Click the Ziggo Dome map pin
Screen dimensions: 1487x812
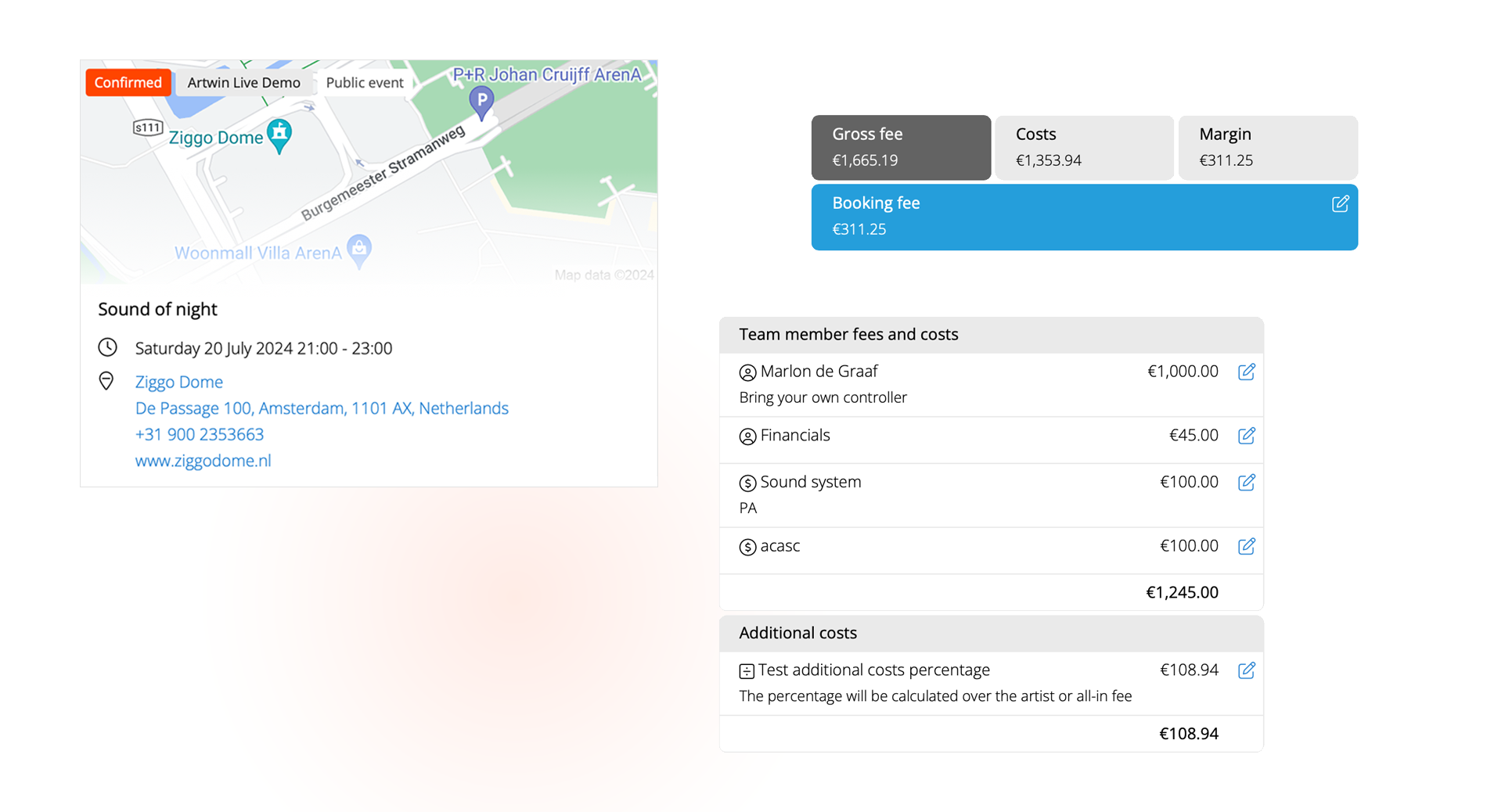coord(279,136)
